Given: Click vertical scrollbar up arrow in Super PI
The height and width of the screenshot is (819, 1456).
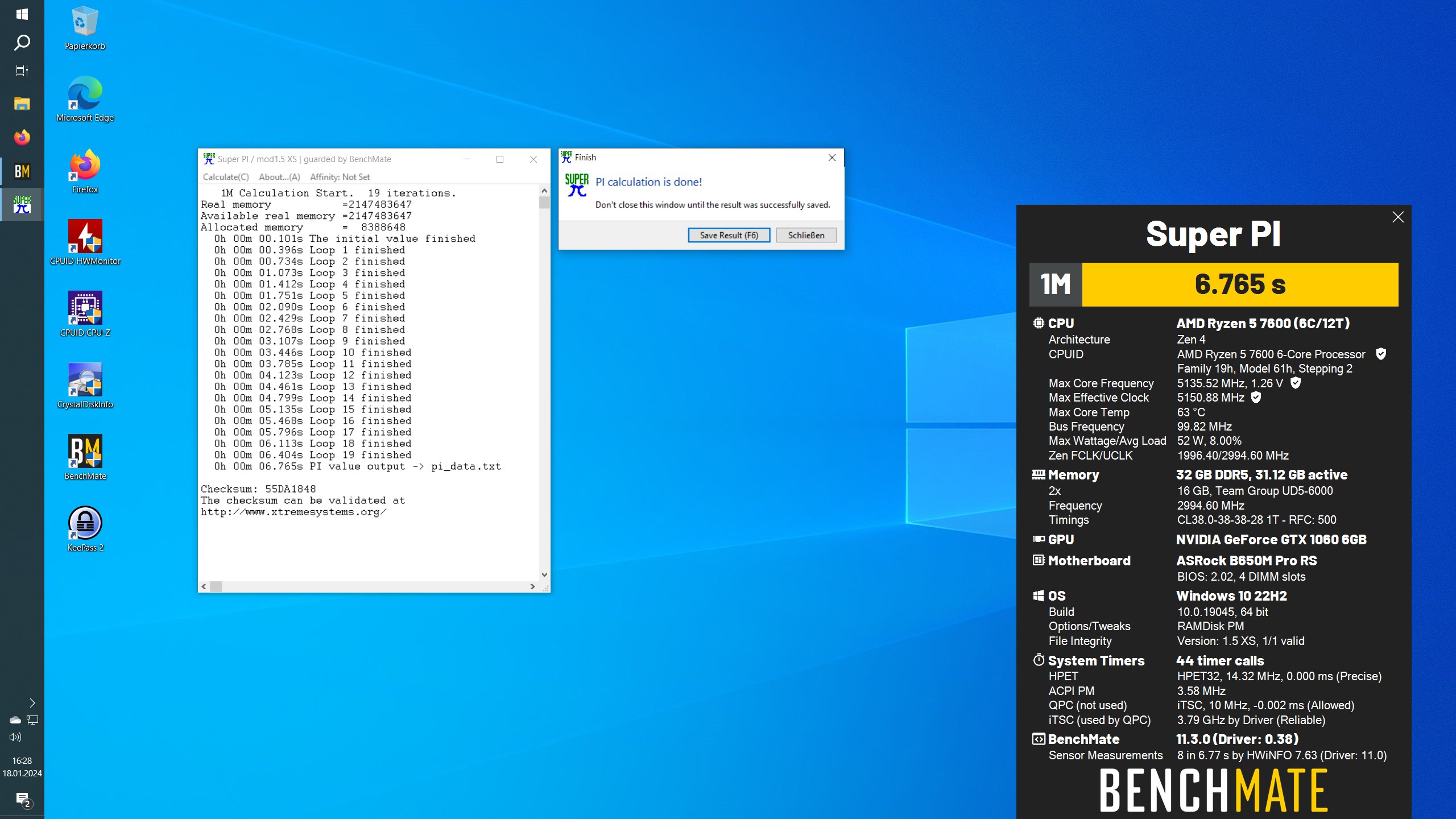Looking at the screenshot, I should pos(544,191).
